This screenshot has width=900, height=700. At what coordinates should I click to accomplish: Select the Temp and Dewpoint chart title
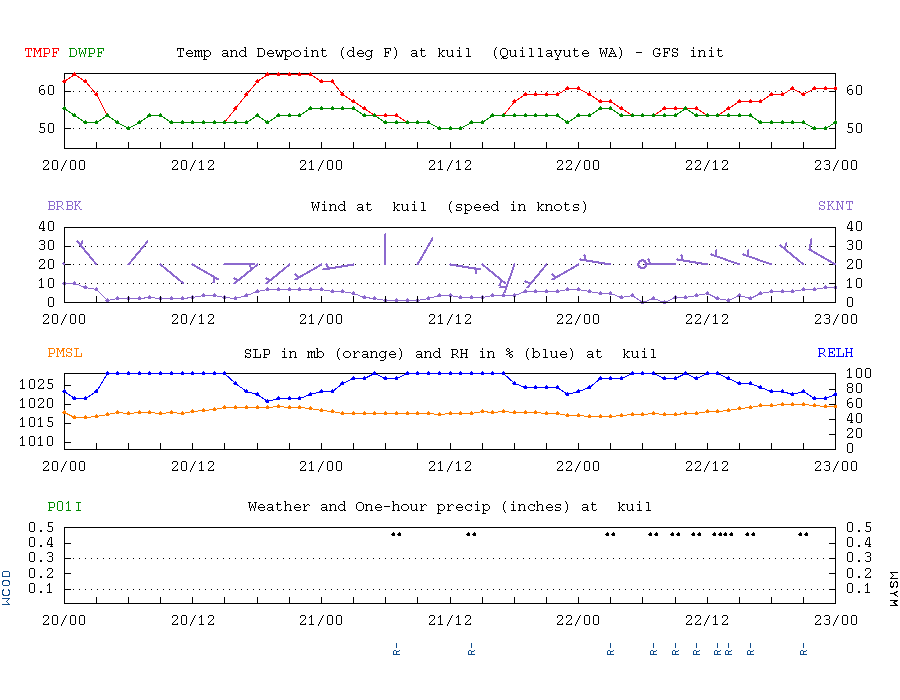coord(449,53)
